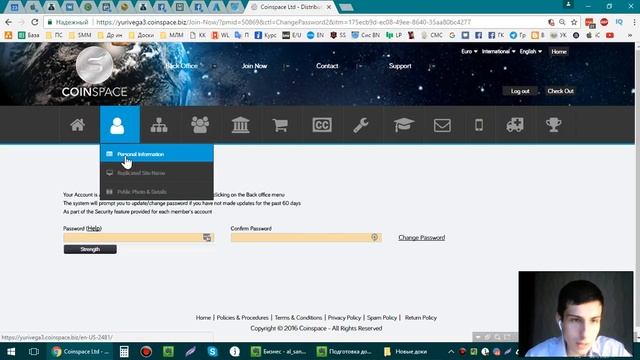Viewport: 640px width, 360px height.
Task: Focus the Password input field
Action: coord(138,238)
